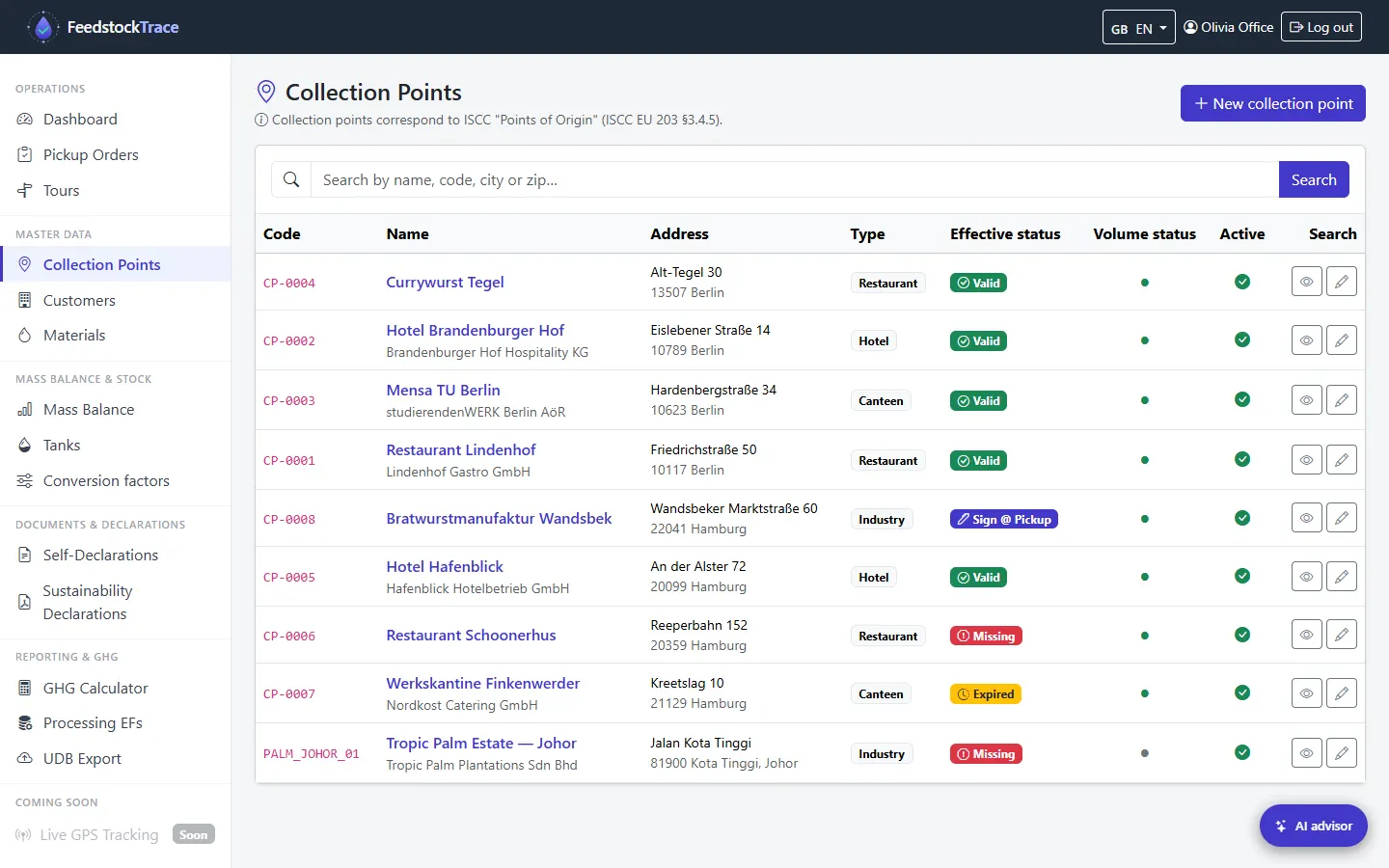Click the info icon beside ISCC description
The image size is (1389, 868).
click(x=261, y=121)
